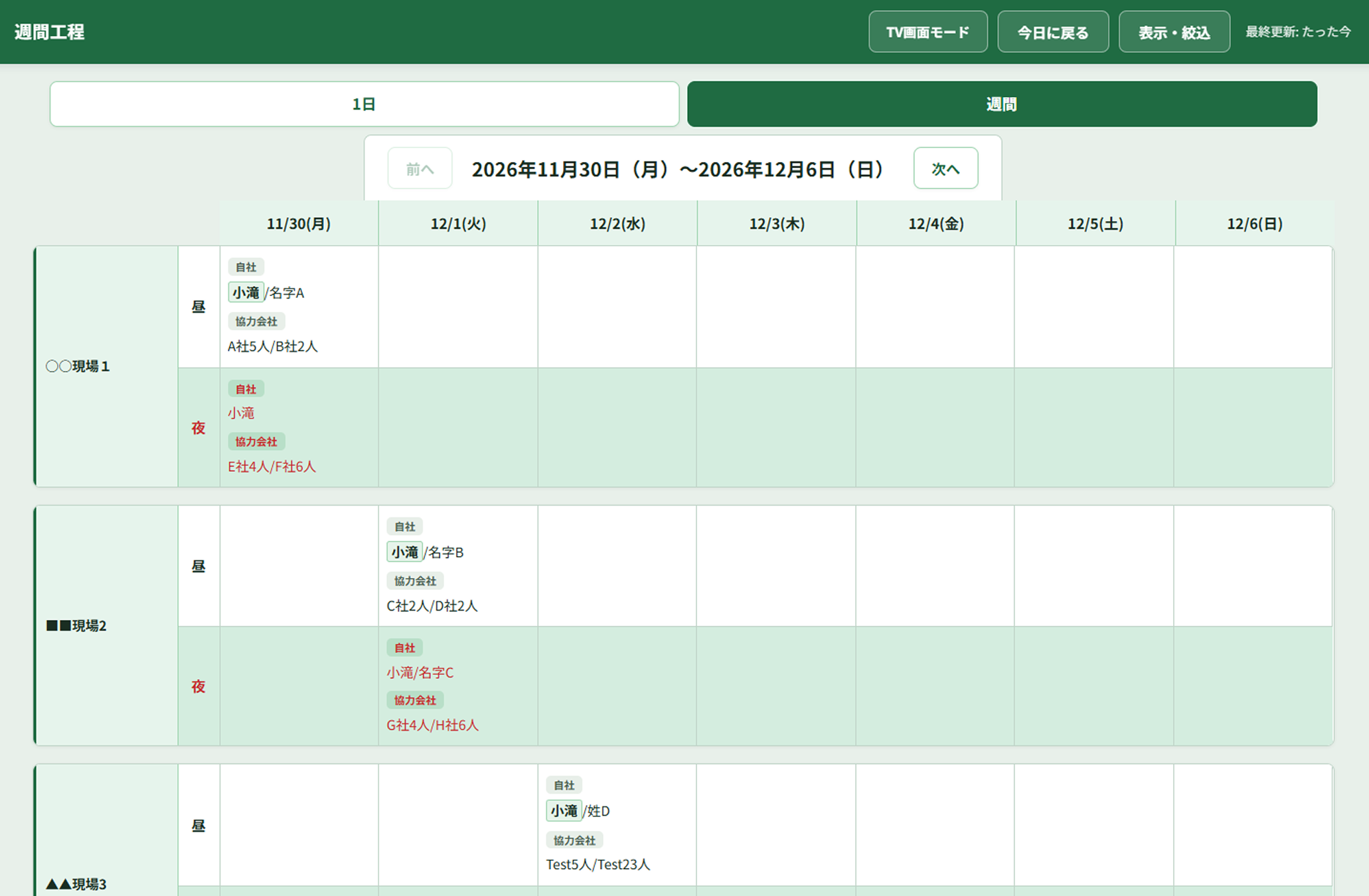Image resolution: width=1369 pixels, height=896 pixels.
Task: Click the 最終更新: たった今 status text
Action: click(x=1298, y=32)
